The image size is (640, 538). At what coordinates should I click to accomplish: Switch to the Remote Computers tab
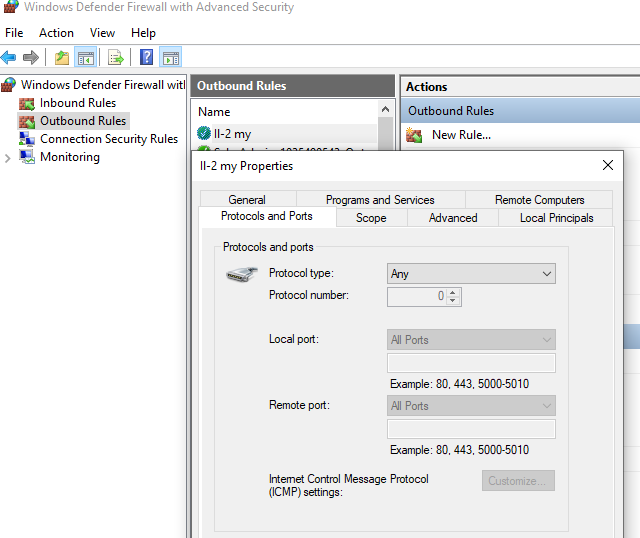[539, 200]
